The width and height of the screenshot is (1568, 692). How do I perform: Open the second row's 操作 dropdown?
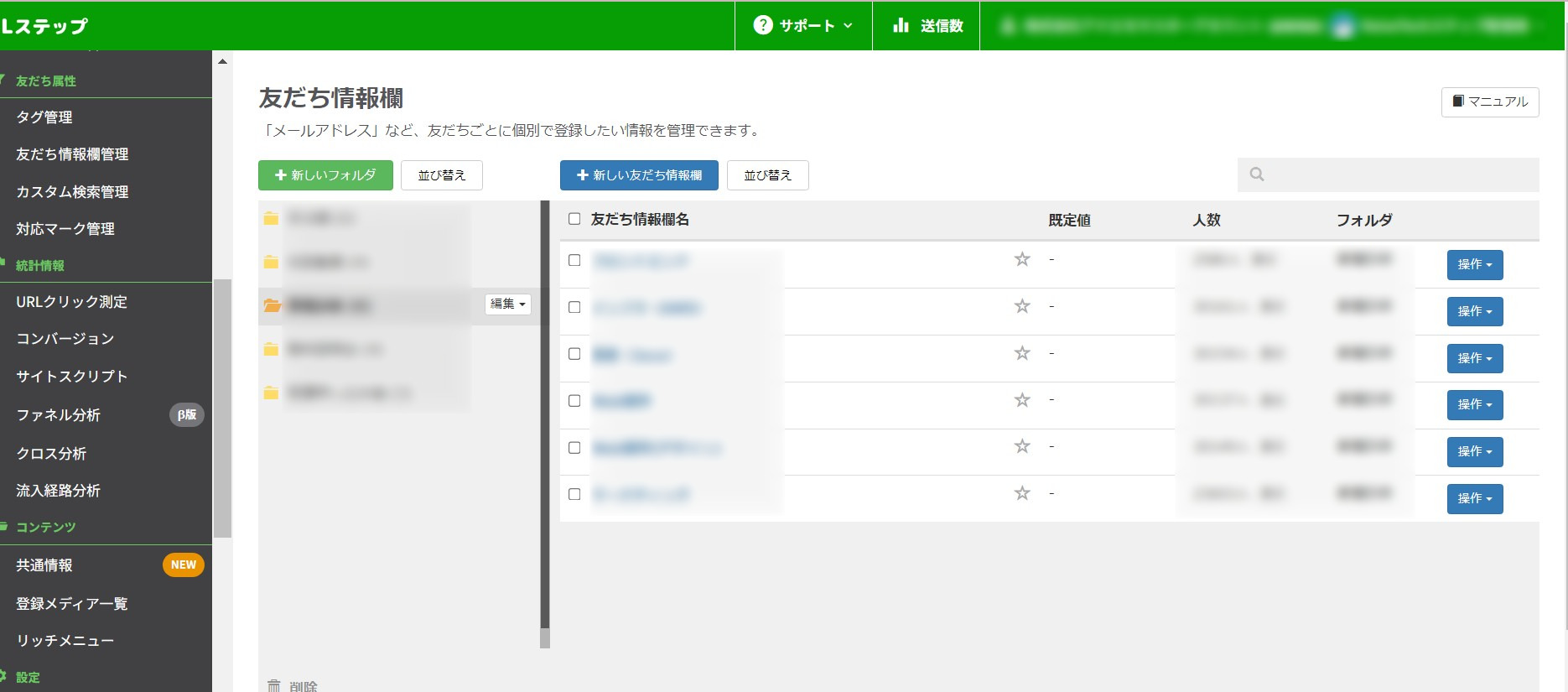pos(1475,311)
